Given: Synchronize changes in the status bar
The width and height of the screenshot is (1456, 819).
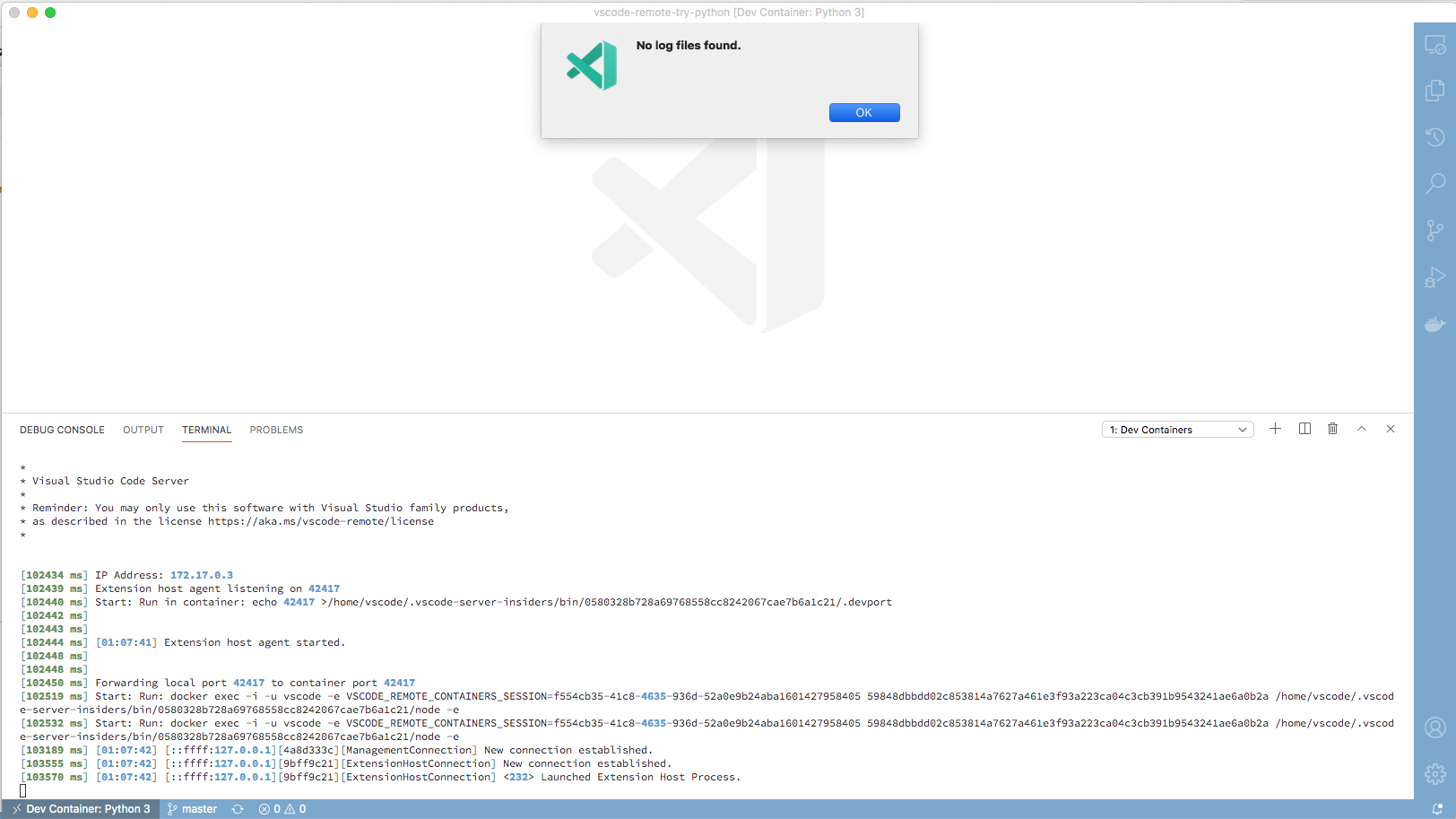Looking at the screenshot, I should 238,809.
